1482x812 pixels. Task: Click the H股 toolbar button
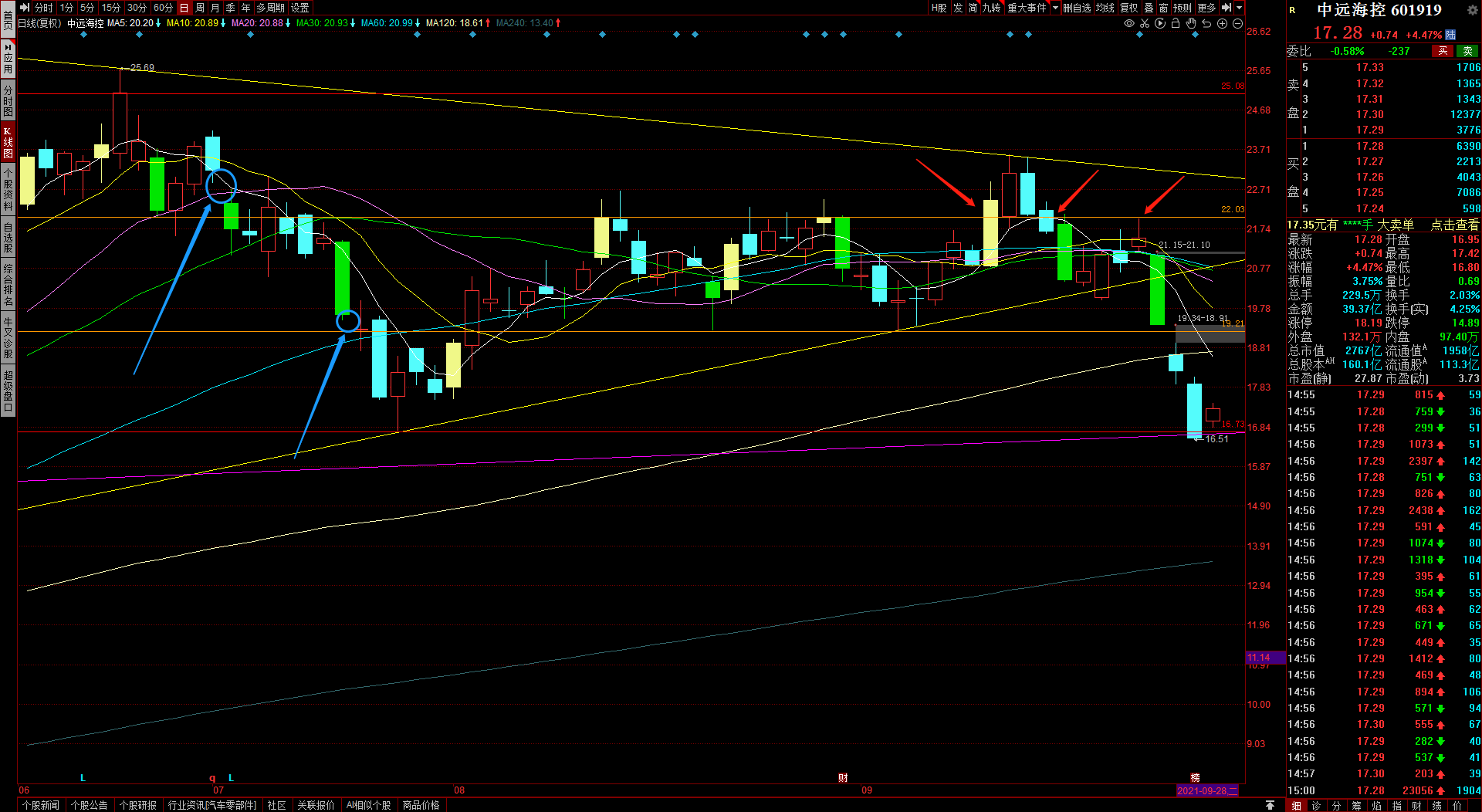939,8
